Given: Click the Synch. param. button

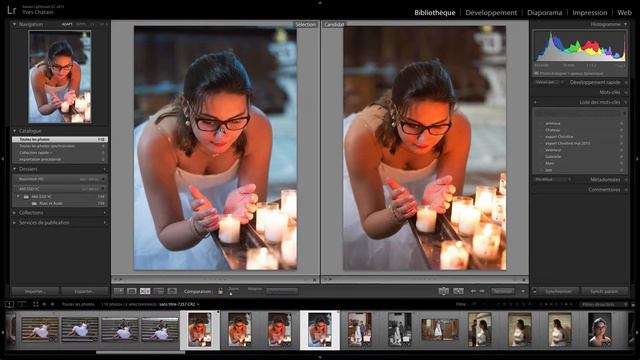Looking at the screenshot, I should point(604,291).
